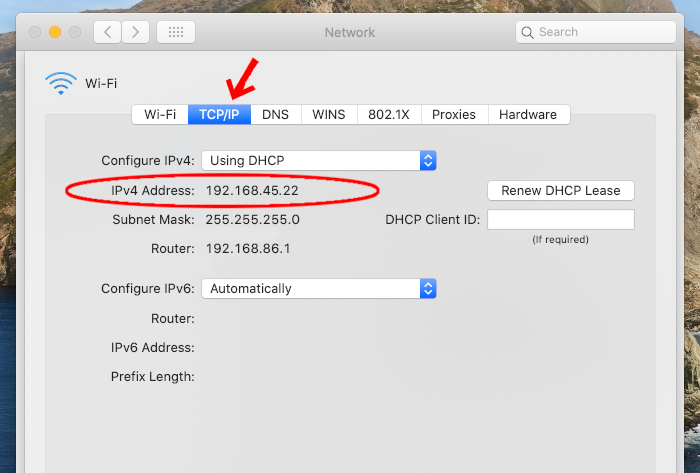The image size is (700, 473).
Task: Go forward with the right arrow button
Action: [x=135, y=32]
